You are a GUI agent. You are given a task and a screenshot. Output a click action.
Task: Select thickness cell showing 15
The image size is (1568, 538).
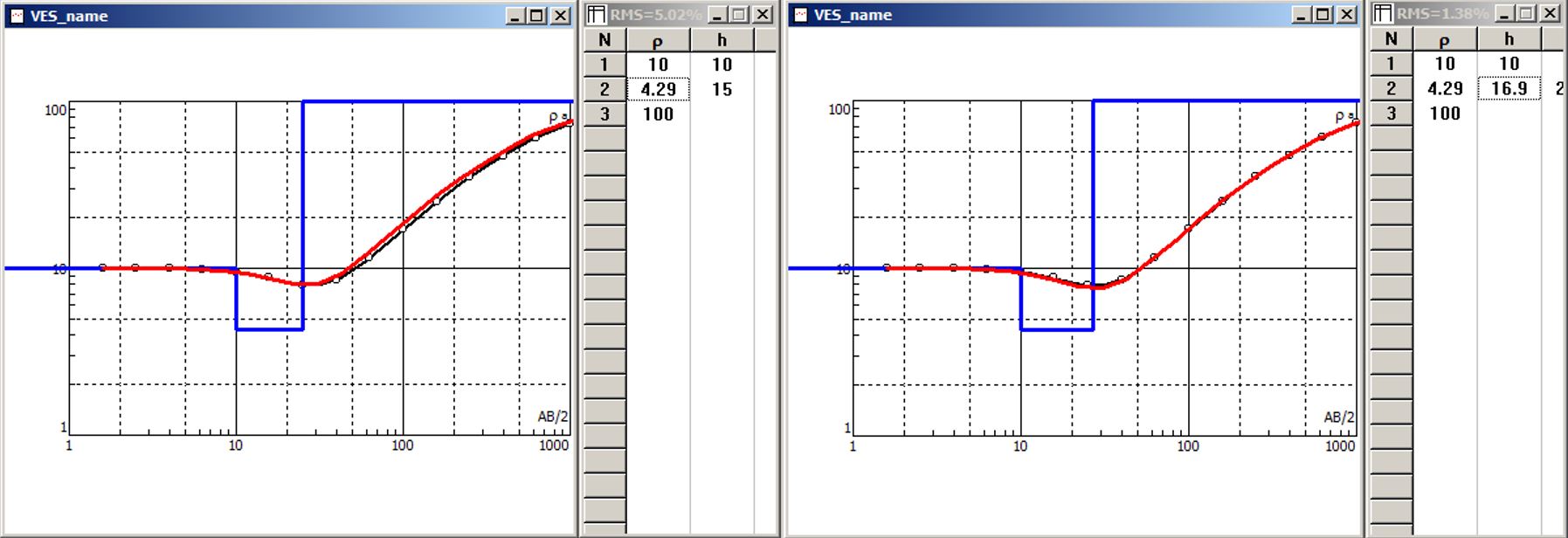click(722, 89)
